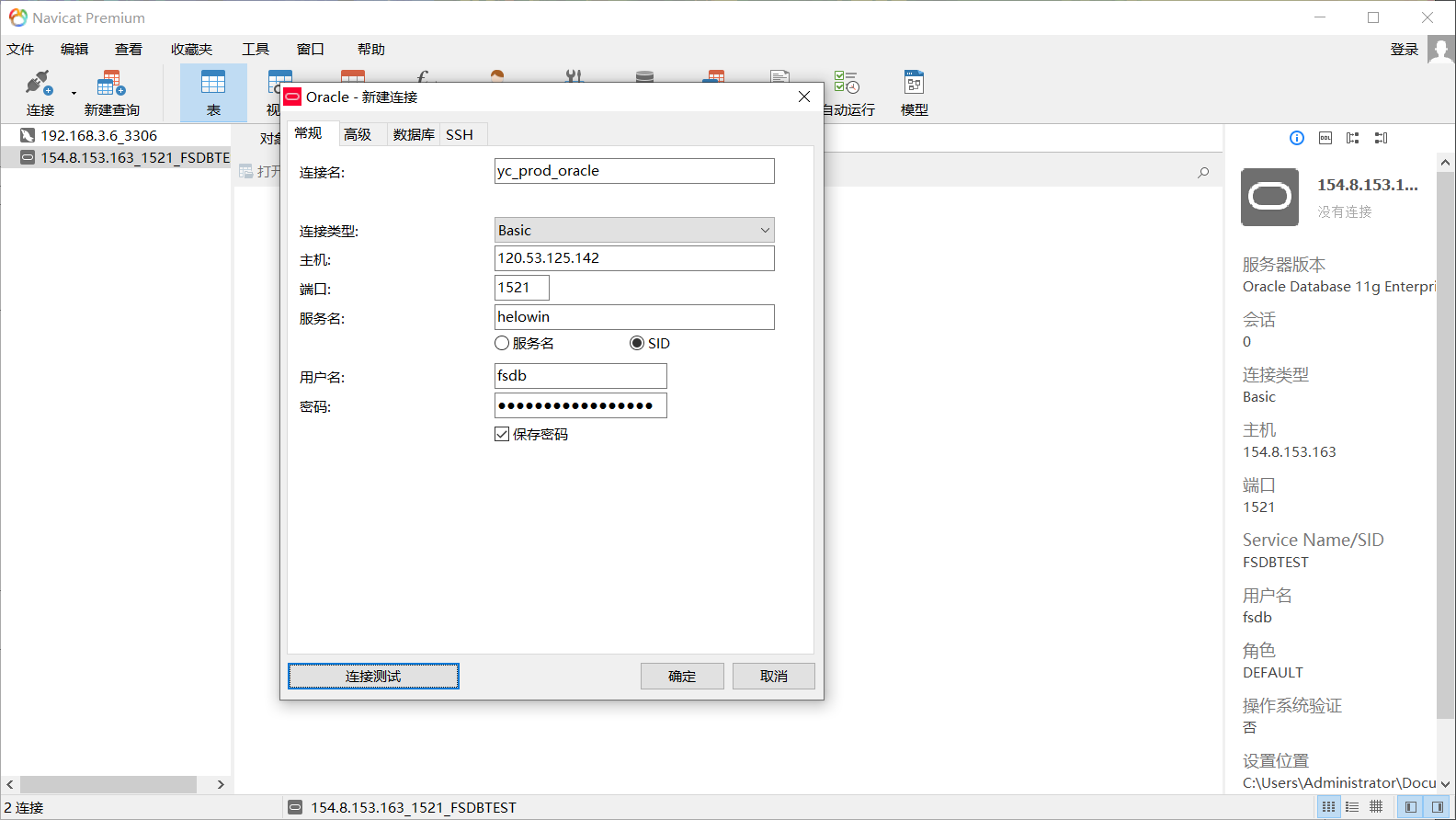This screenshot has height=820, width=1456.
Task: Switch to detail view in status bar
Action: (1376, 807)
